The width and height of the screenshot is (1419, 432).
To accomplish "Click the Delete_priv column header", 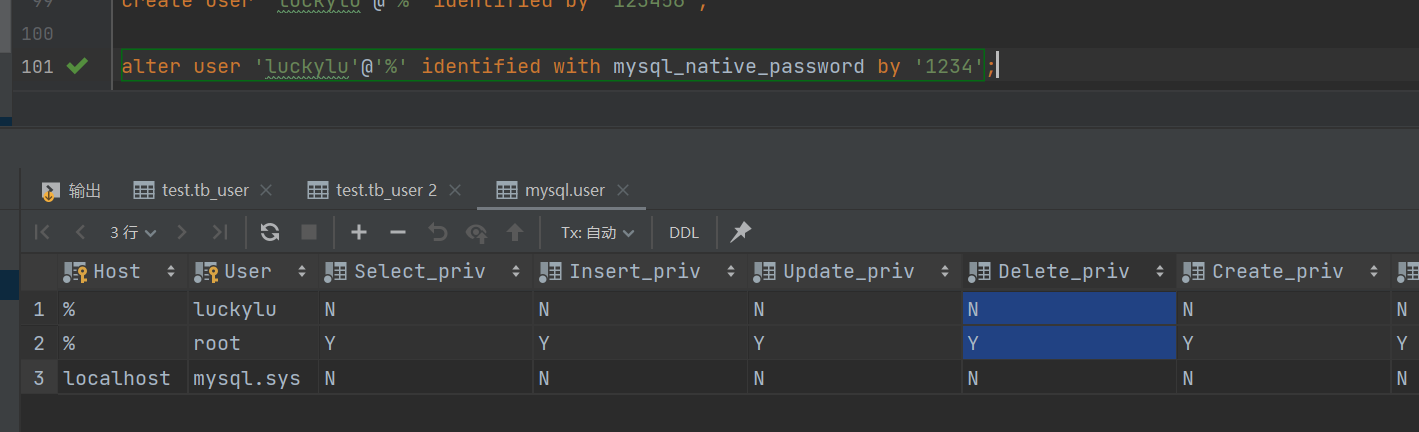I will pyautogui.click(x=1062, y=271).
